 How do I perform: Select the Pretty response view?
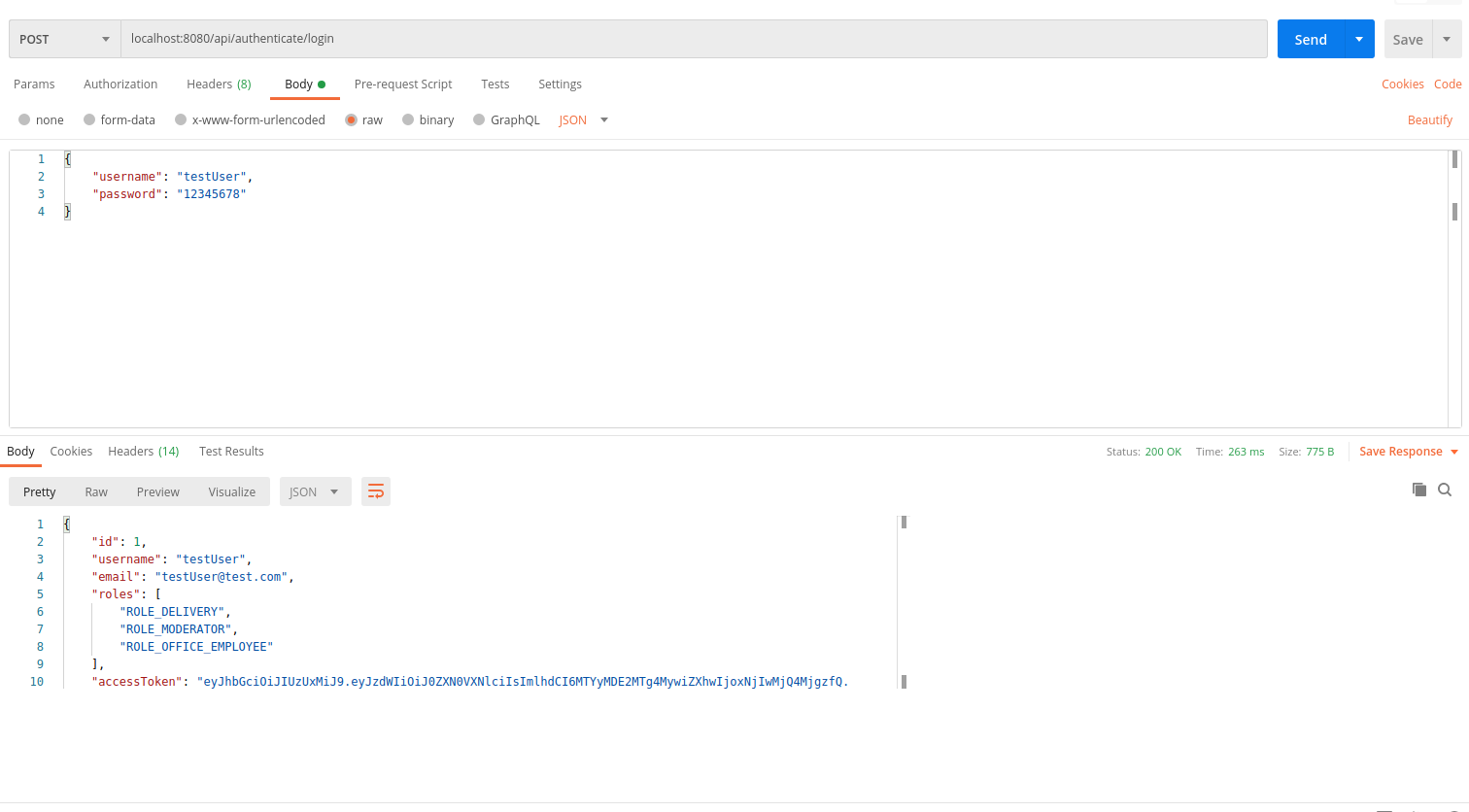coord(40,491)
